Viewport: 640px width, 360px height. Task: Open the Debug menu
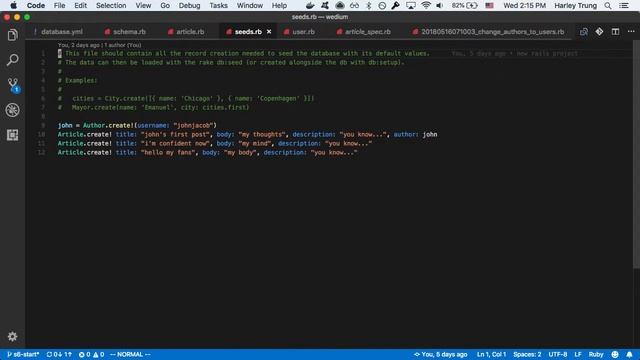189,6
